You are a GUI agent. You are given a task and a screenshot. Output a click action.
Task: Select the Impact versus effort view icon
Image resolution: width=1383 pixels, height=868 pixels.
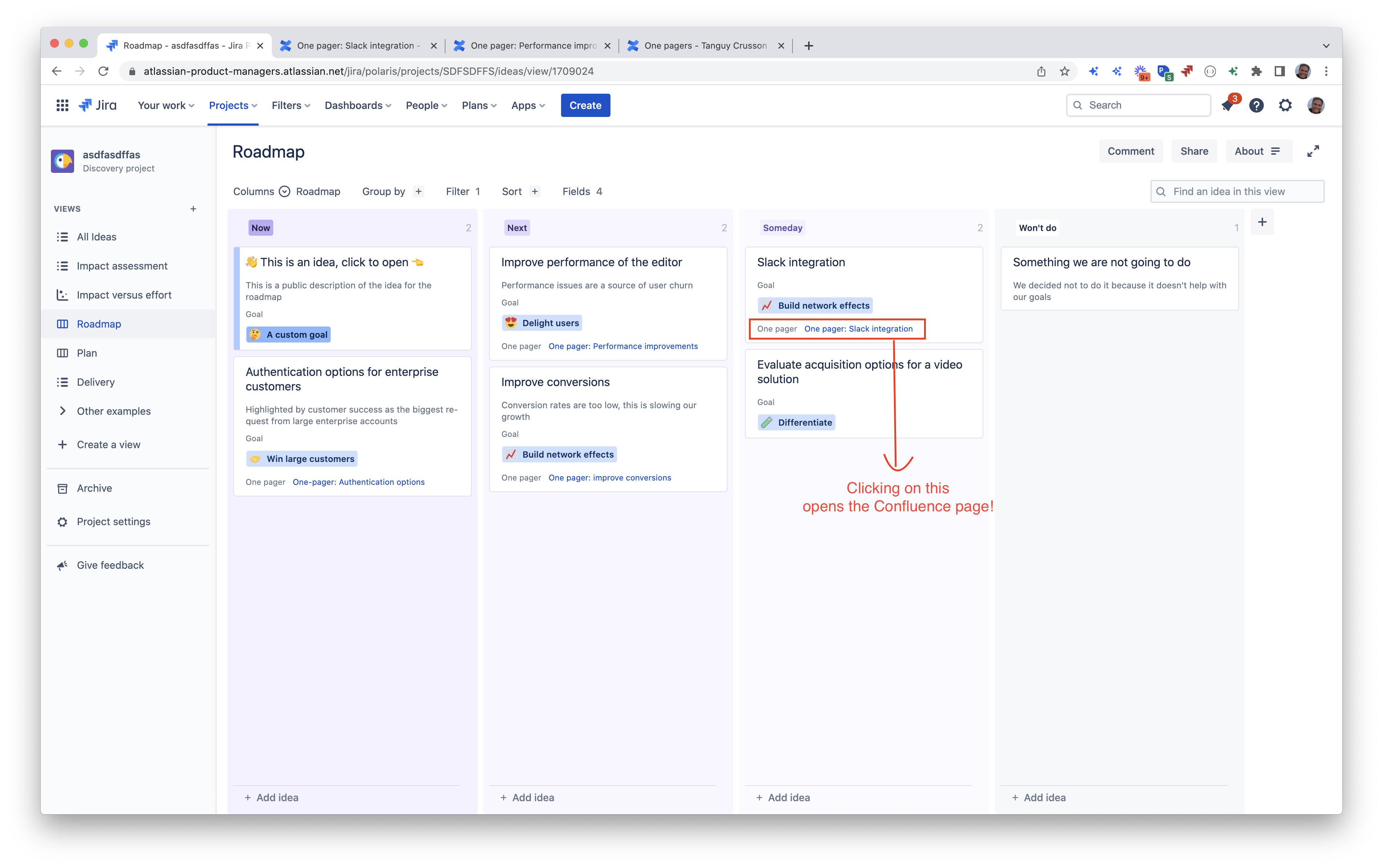[63, 295]
